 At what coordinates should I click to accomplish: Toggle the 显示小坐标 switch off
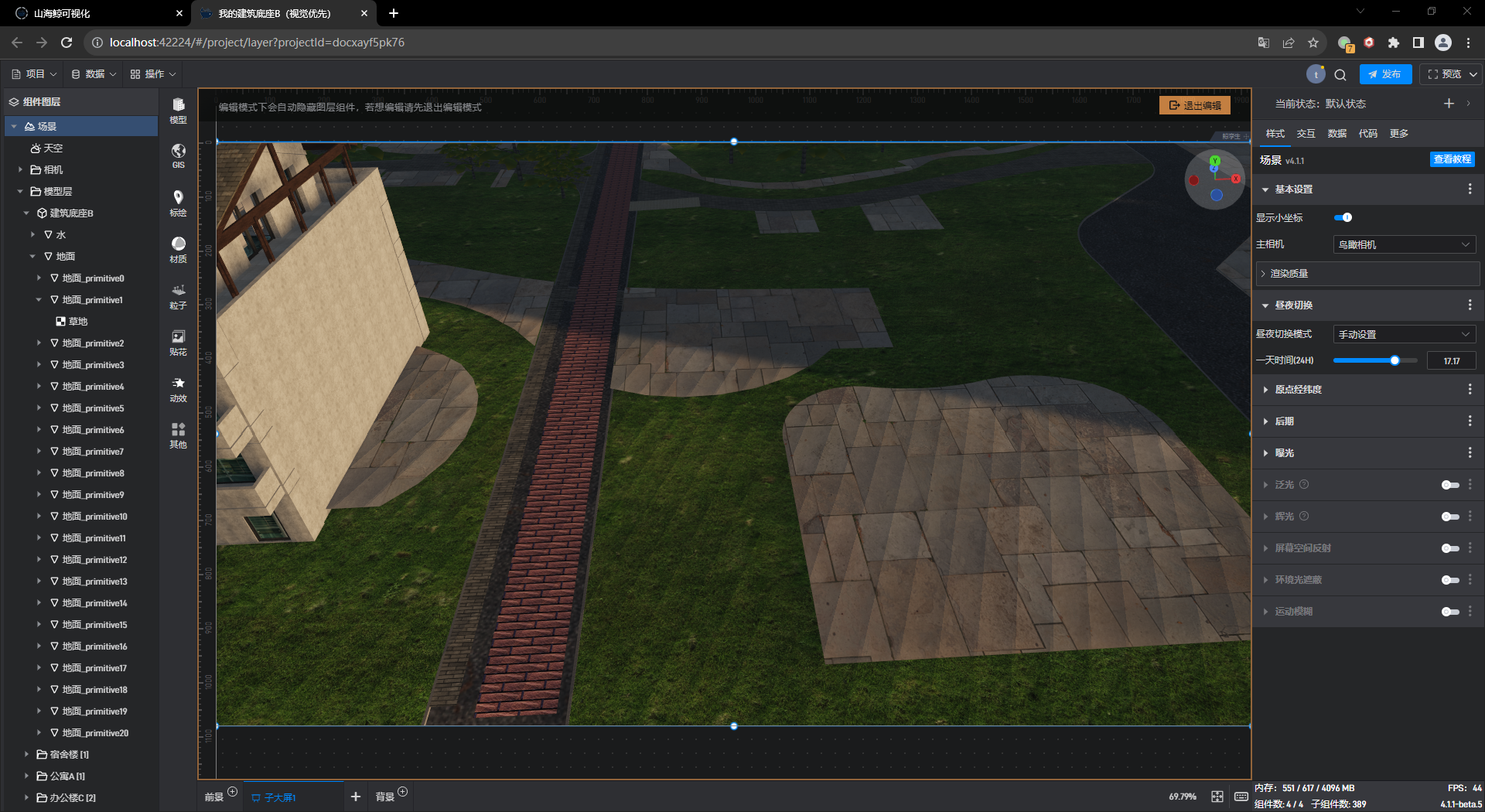point(1343,217)
